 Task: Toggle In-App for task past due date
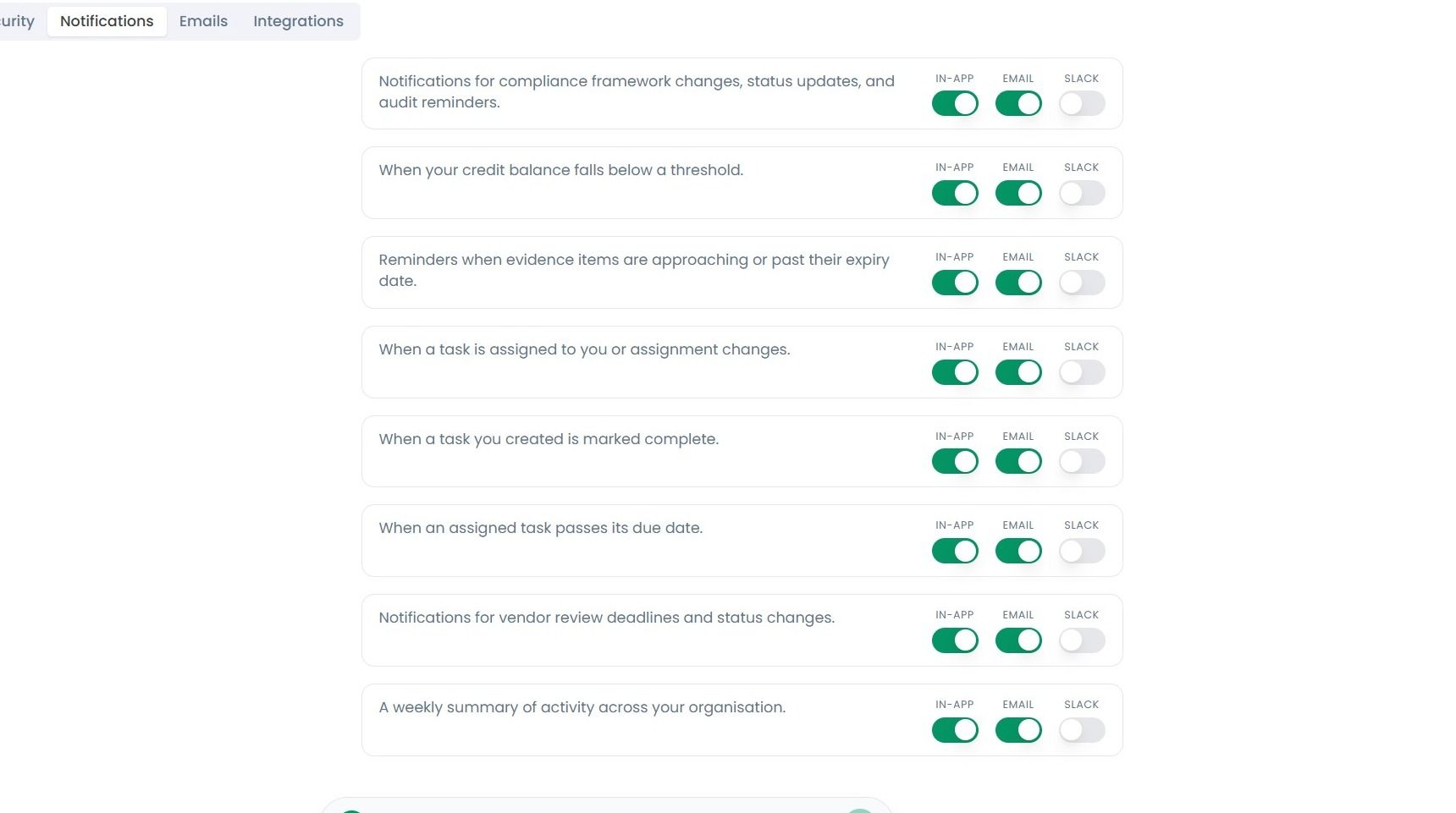(955, 551)
